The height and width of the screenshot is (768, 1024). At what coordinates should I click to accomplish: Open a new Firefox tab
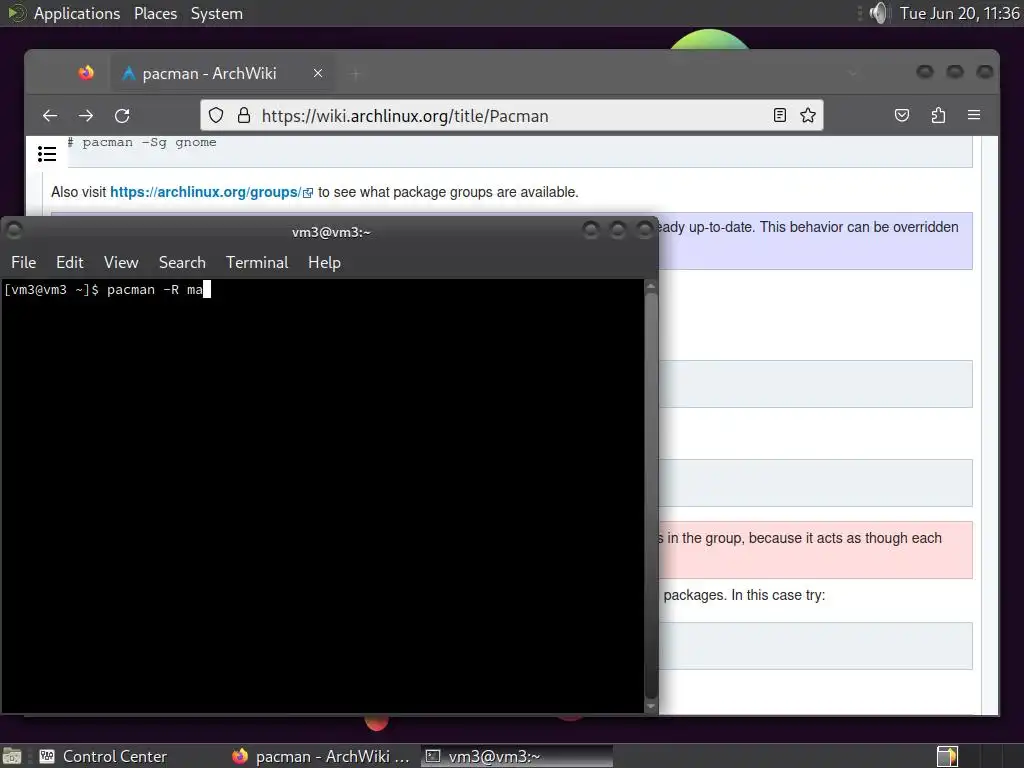355,74
